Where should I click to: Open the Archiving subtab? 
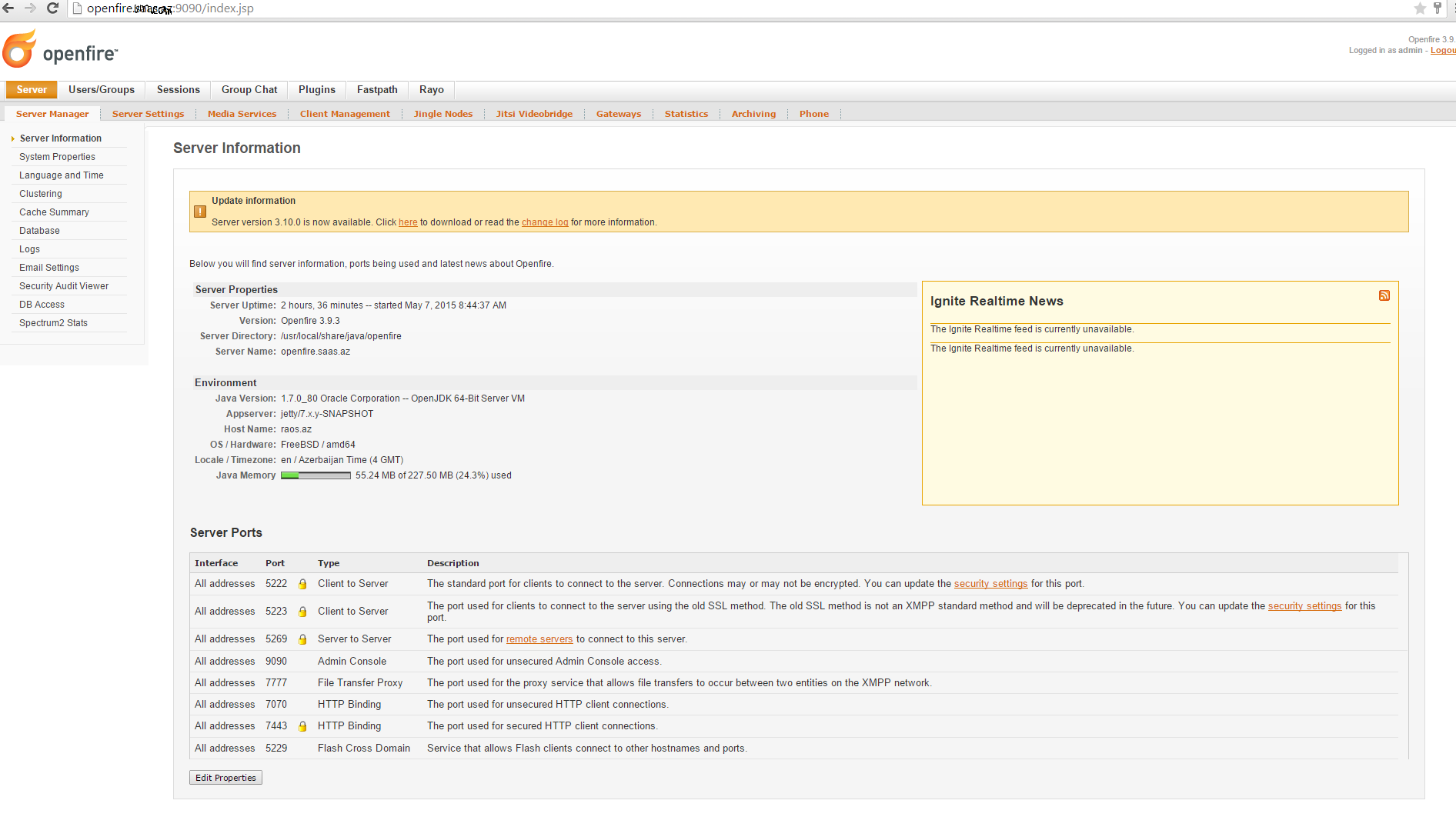pos(754,114)
